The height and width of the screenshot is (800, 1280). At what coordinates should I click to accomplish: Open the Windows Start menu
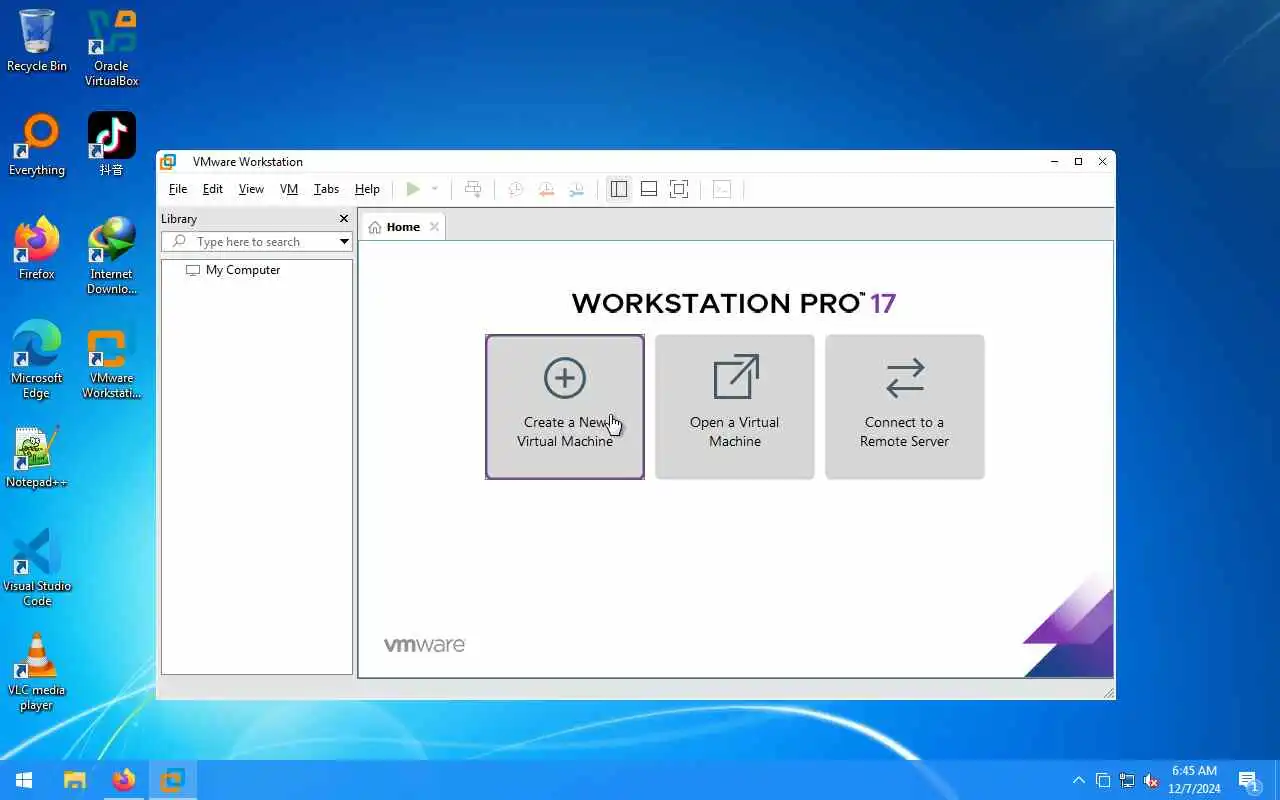point(24,780)
